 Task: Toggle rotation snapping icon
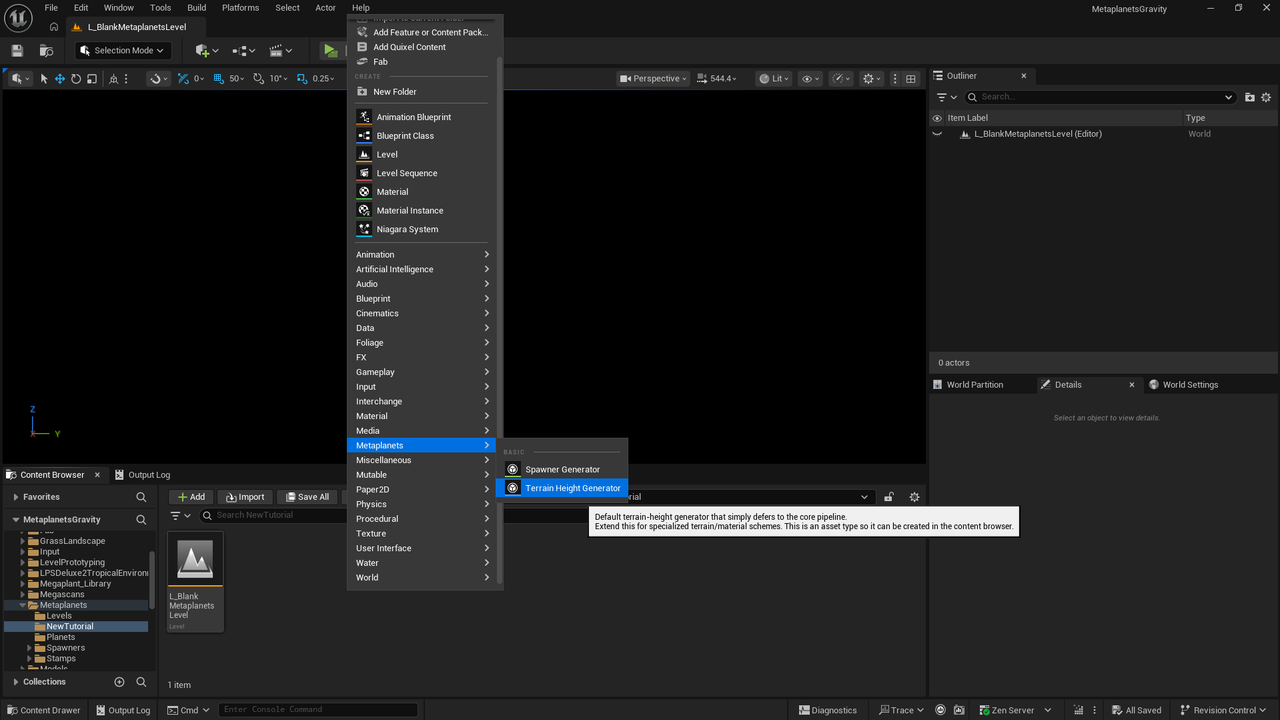coord(259,79)
